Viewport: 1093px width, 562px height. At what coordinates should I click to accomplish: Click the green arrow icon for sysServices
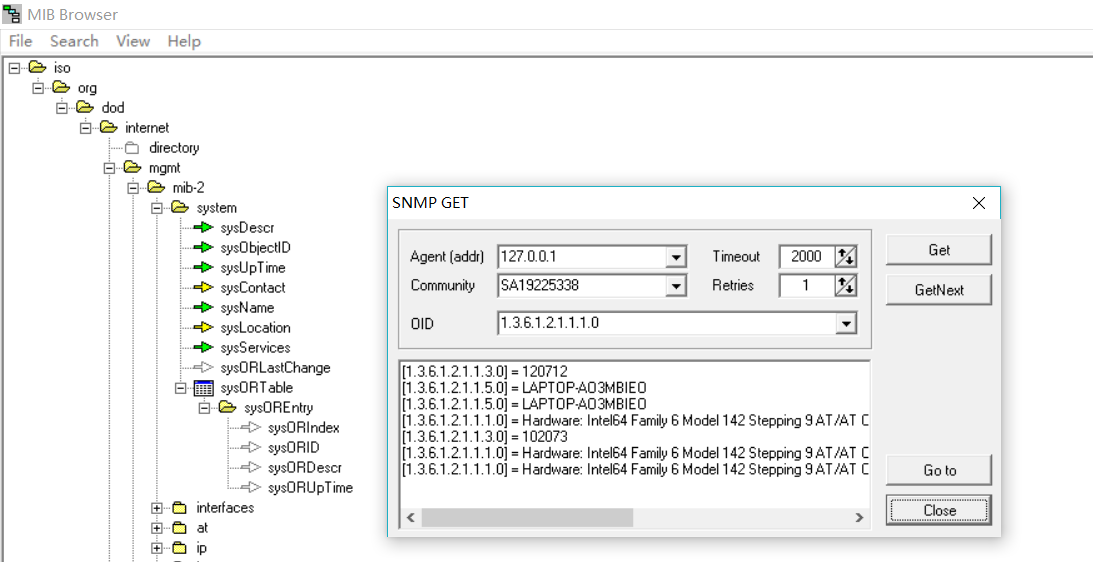click(x=203, y=347)
